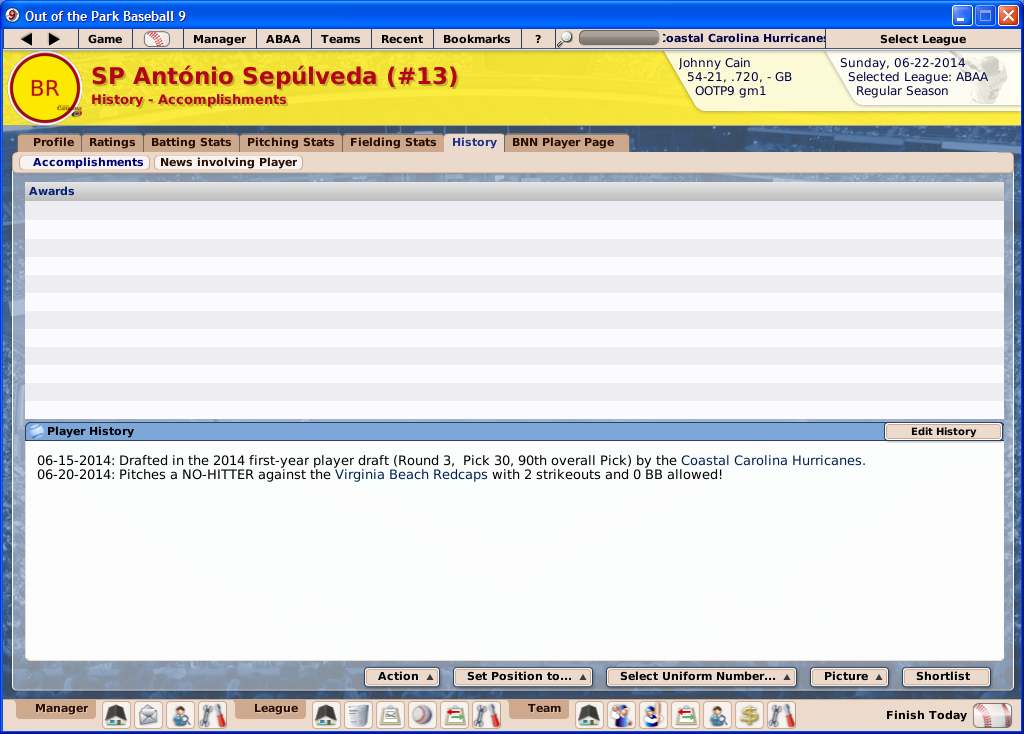Open the Bookmarks menu
Image resolution: width=1024 pixels, height=734 pixels.
tap(476, 39)
